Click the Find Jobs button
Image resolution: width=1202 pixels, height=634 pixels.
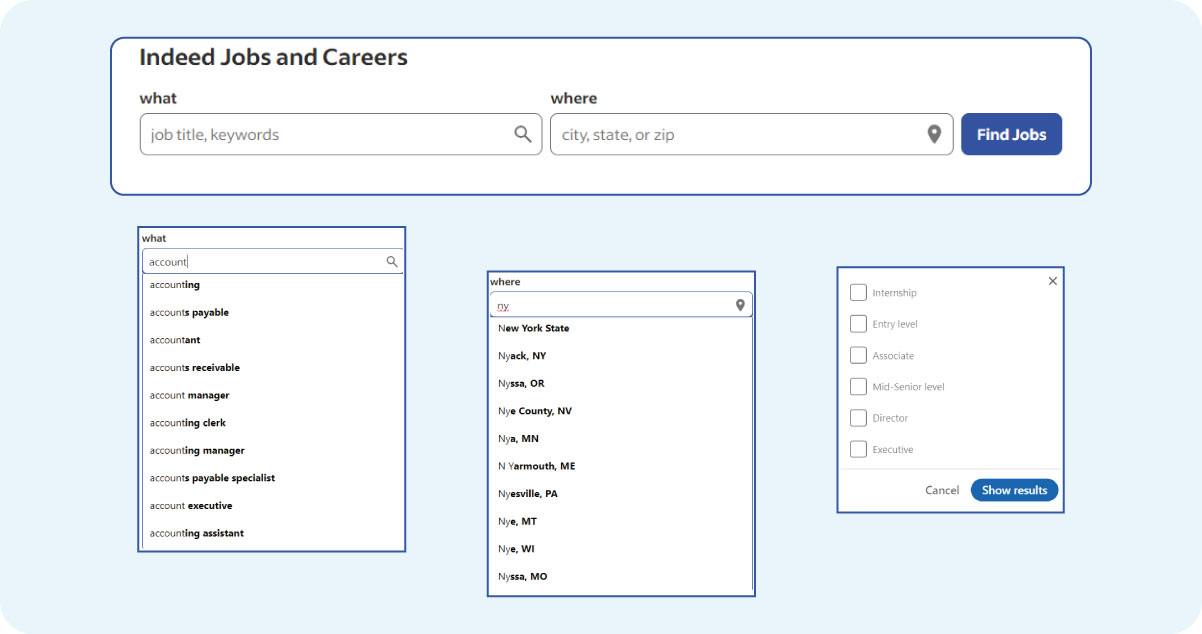1011,133
